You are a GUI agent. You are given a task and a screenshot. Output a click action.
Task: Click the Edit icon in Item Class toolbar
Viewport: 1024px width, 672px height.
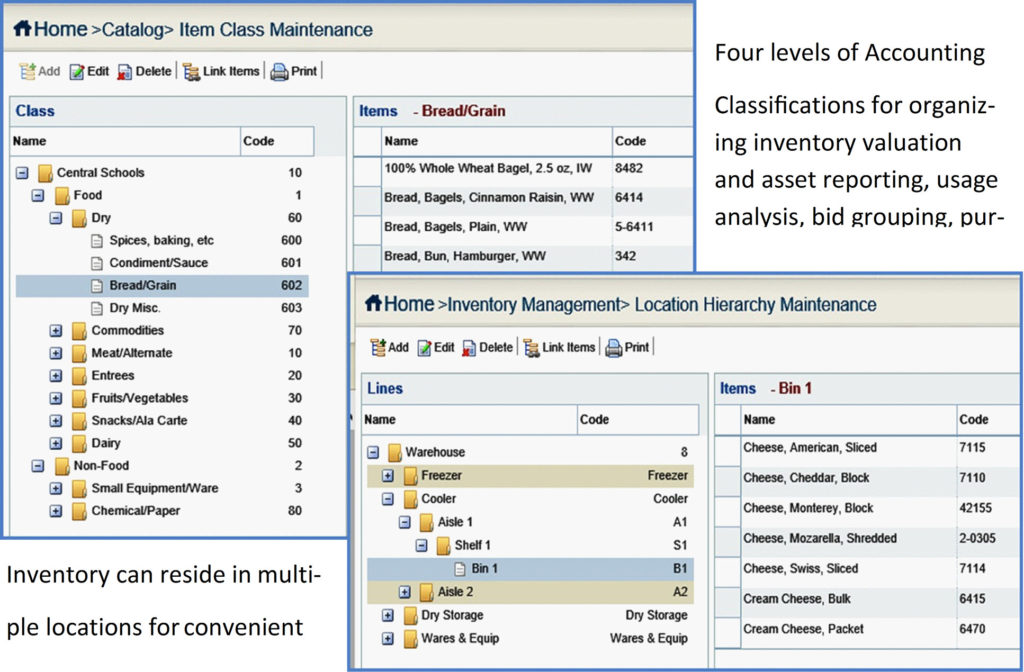pyautogui.click(x=76, y=72)
